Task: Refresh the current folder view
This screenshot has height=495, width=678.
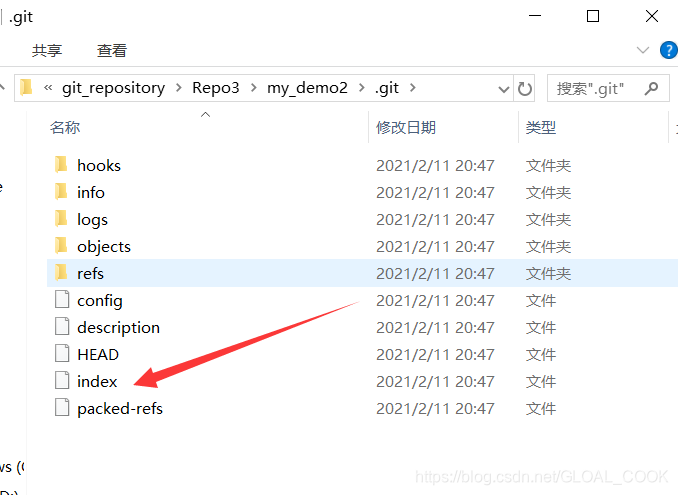Action: (x=524, y=89)
